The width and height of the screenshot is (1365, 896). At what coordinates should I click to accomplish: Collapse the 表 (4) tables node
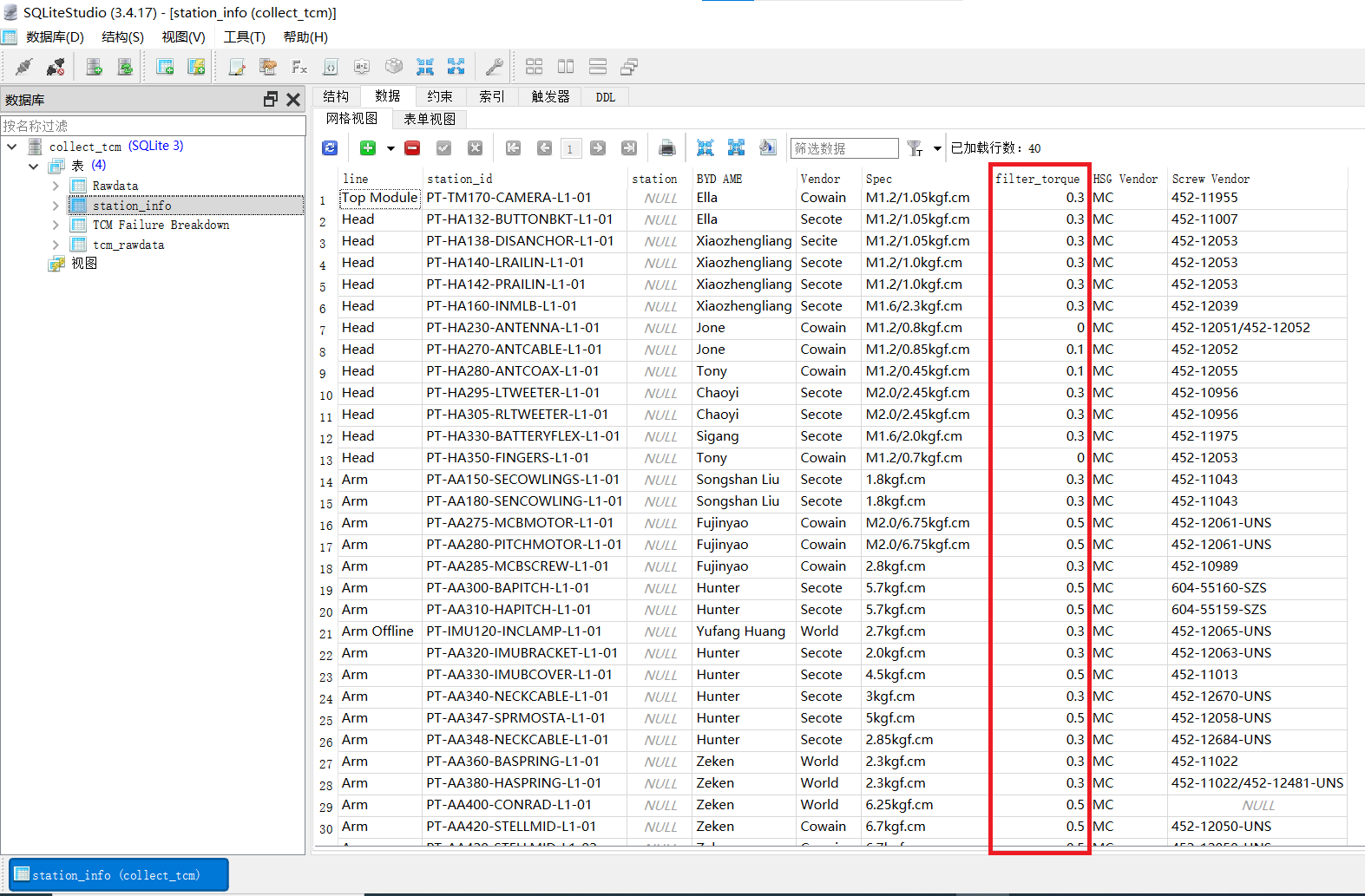[34, 166]
